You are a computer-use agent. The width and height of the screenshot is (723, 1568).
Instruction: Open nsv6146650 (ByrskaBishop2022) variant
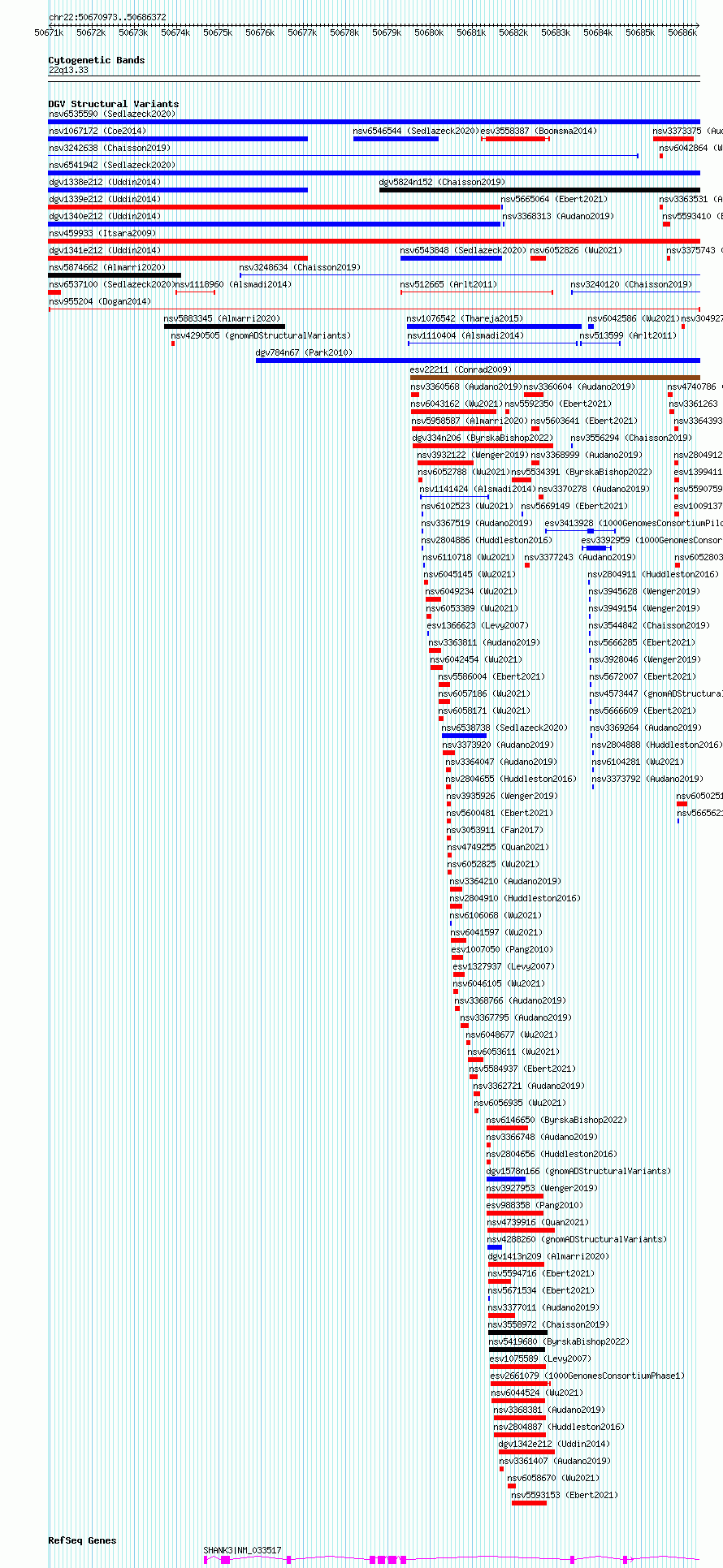[556, 1120]
